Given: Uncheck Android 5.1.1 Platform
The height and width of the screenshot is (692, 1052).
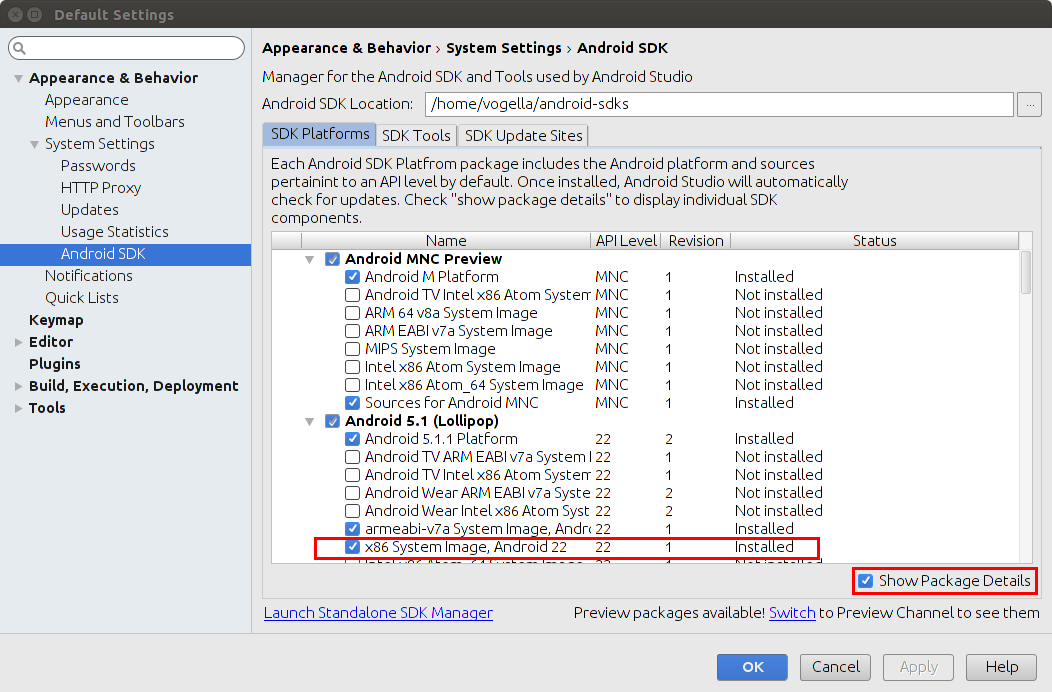Looking at the screenshot, I should (x=352, y=439).
